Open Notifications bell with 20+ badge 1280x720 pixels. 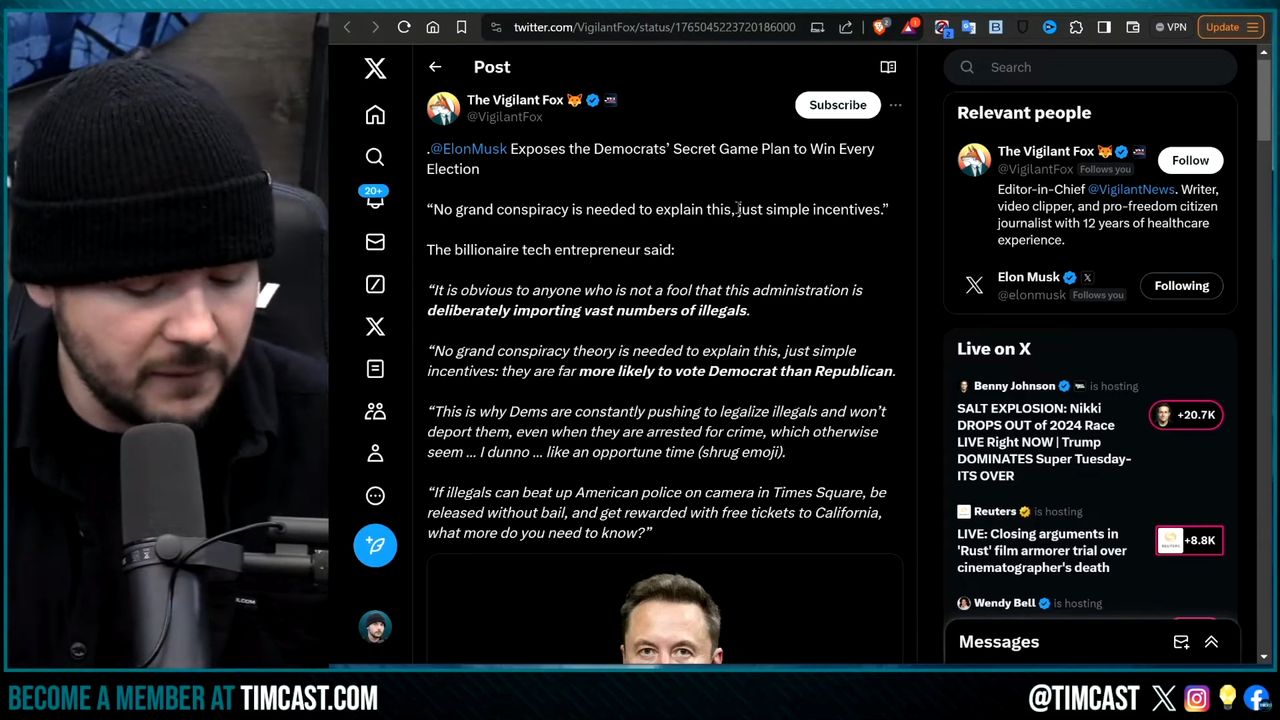tap(375, 199)
